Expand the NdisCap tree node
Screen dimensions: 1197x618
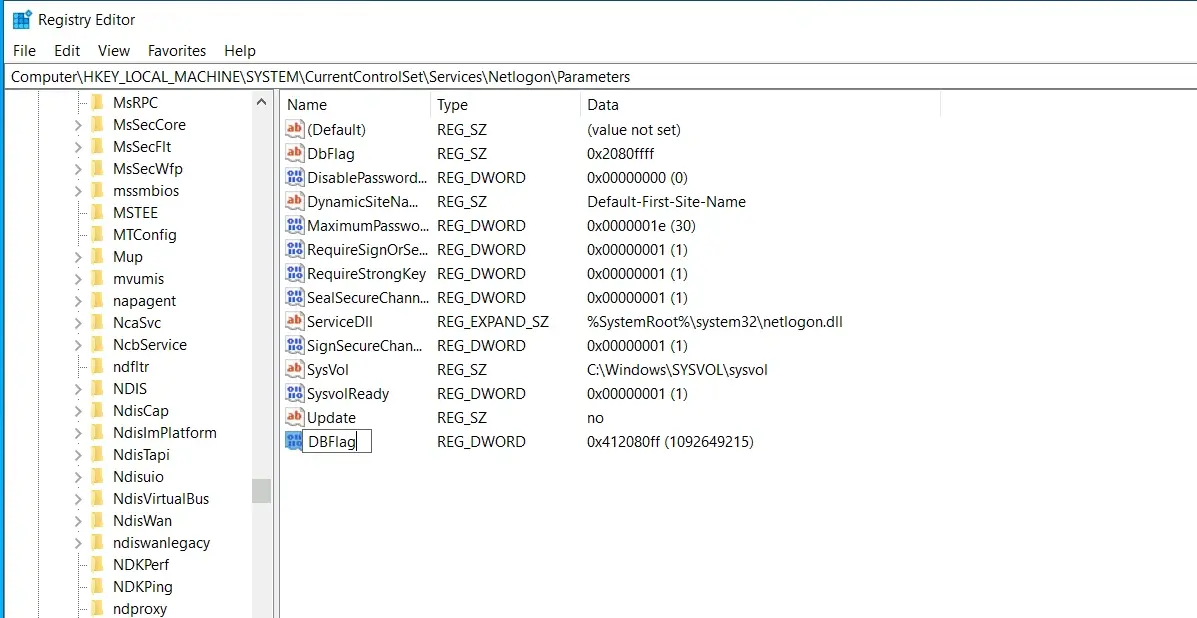[78, 411]
